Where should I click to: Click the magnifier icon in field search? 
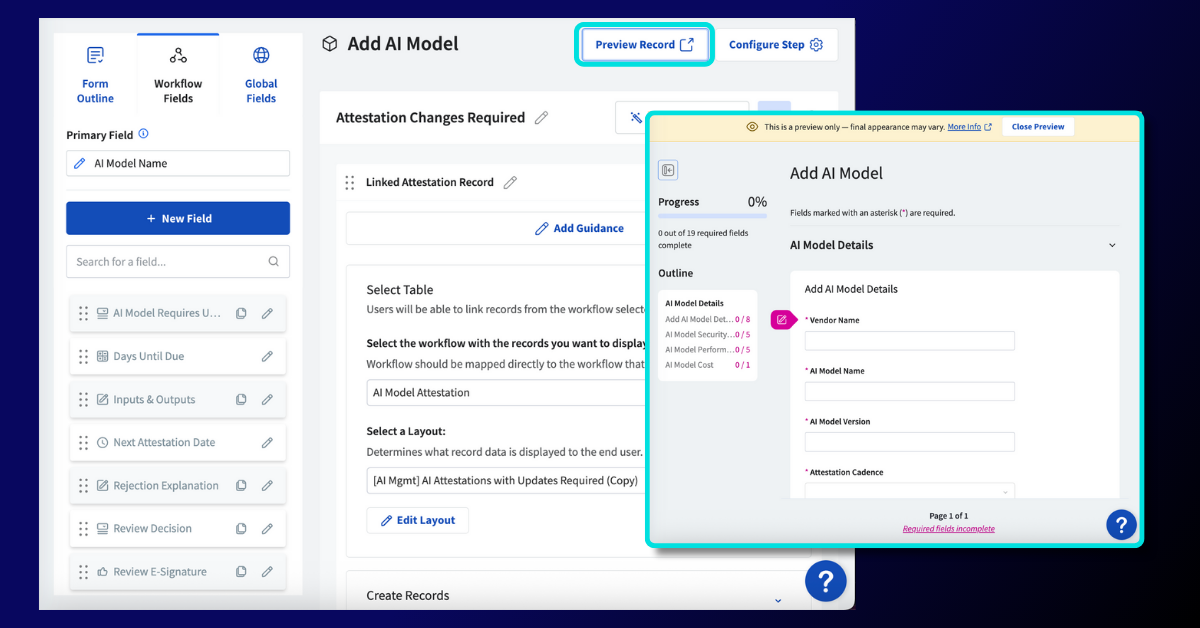[274, 262]
